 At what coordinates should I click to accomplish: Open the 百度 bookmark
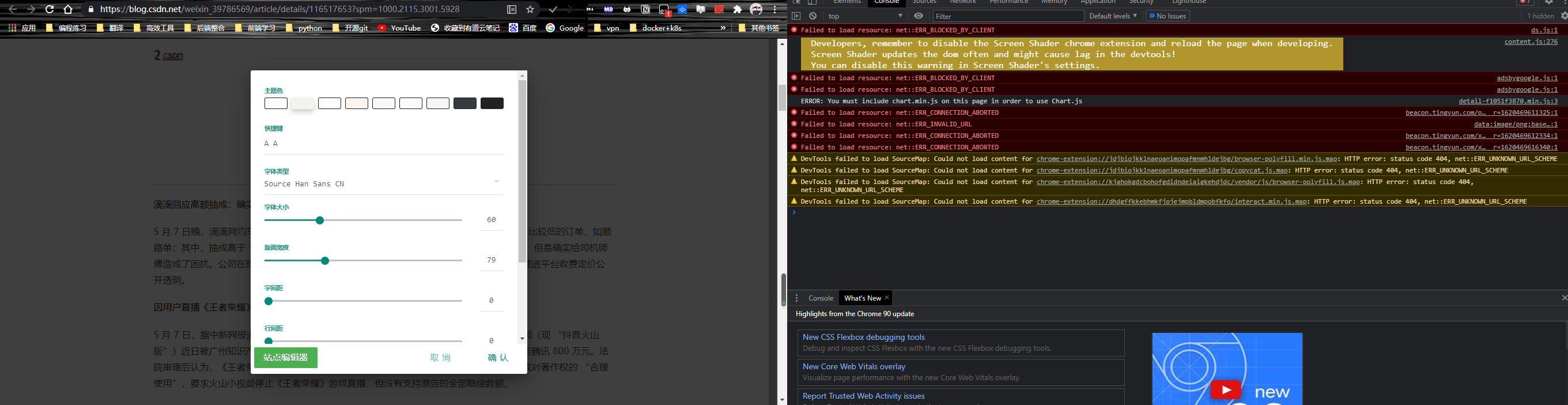point(523,28)
